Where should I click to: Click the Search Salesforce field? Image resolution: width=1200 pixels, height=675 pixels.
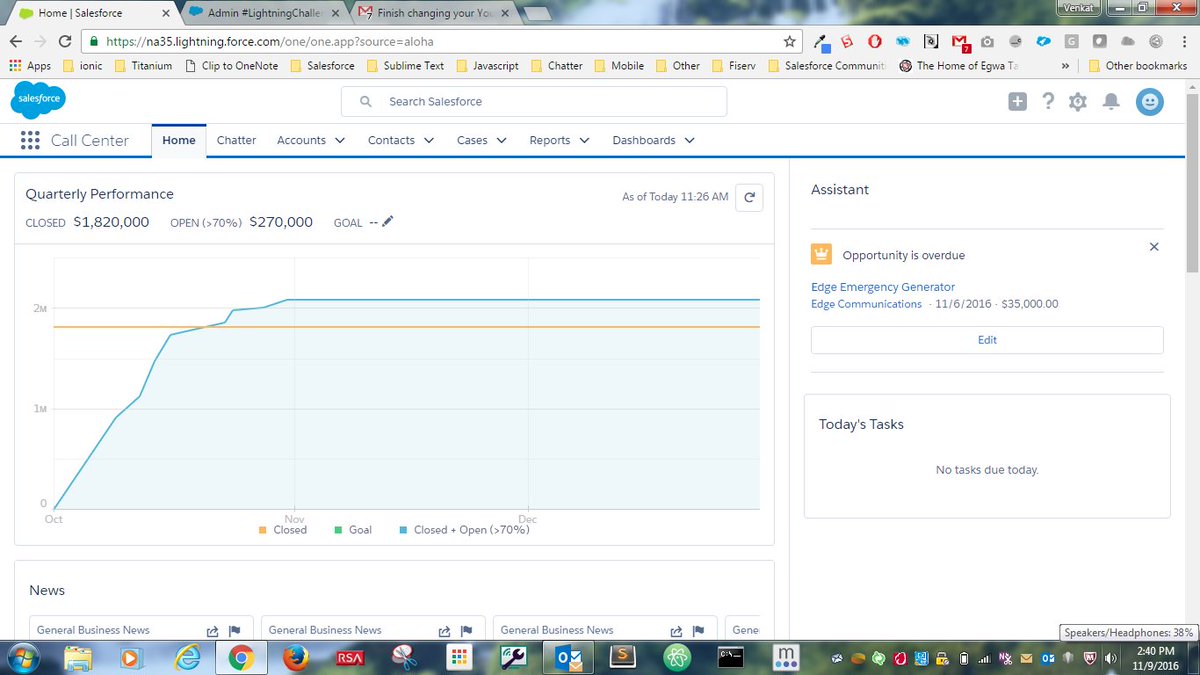click(x=534, y=101)
